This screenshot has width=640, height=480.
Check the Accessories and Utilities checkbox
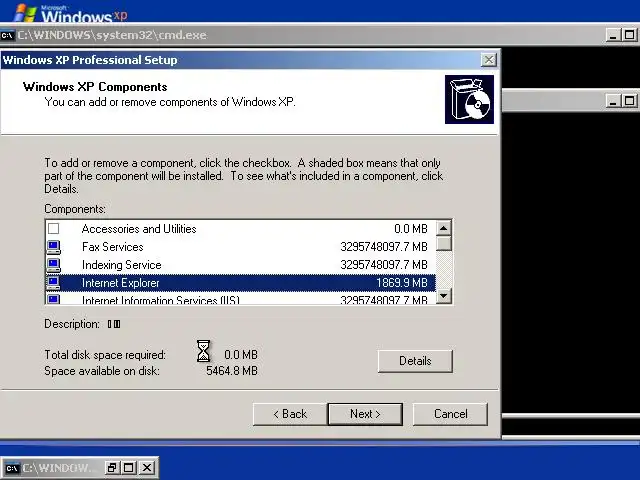[x=53, y=229]
